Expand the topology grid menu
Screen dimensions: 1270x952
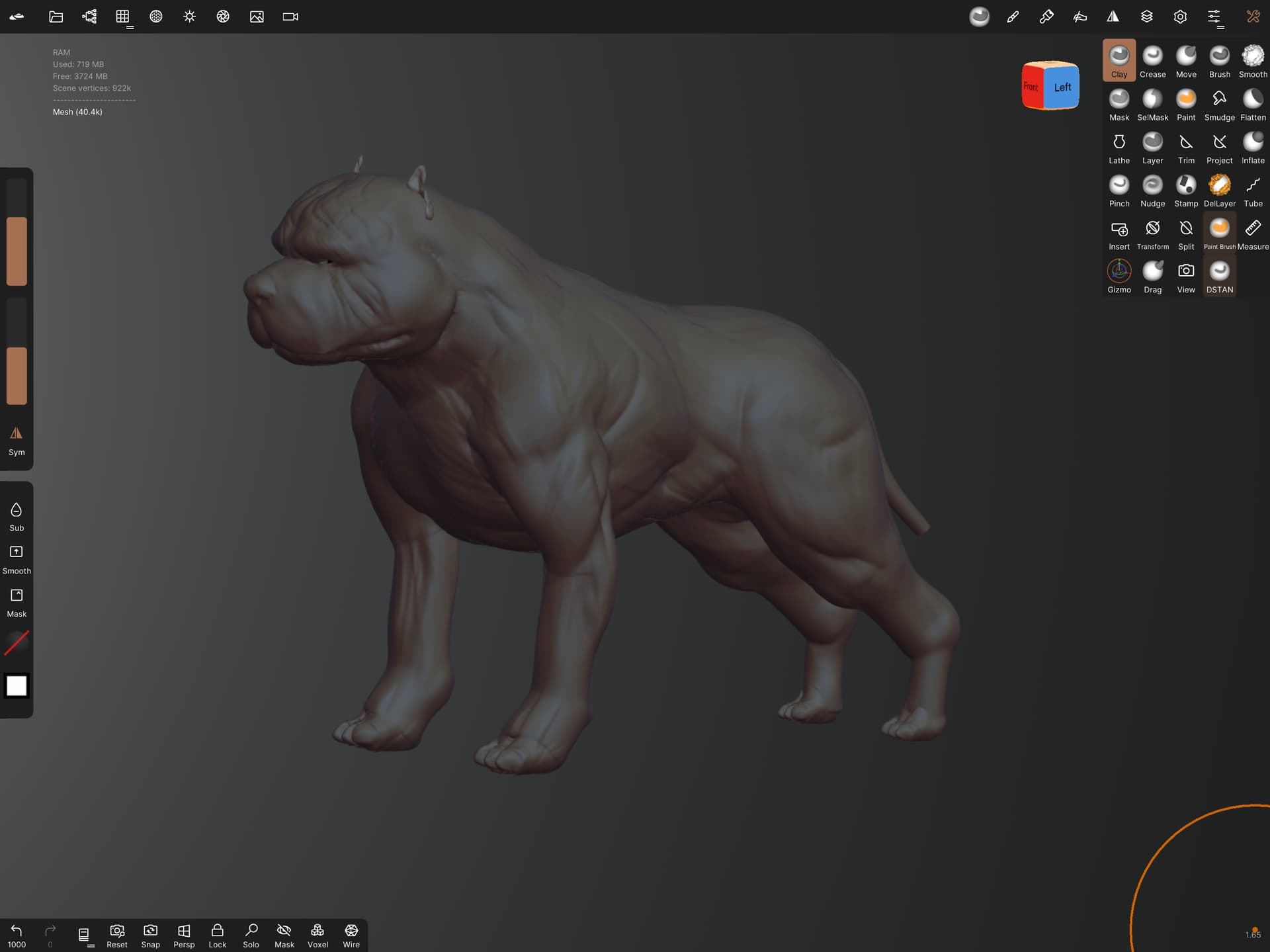[x=122, y=17]
